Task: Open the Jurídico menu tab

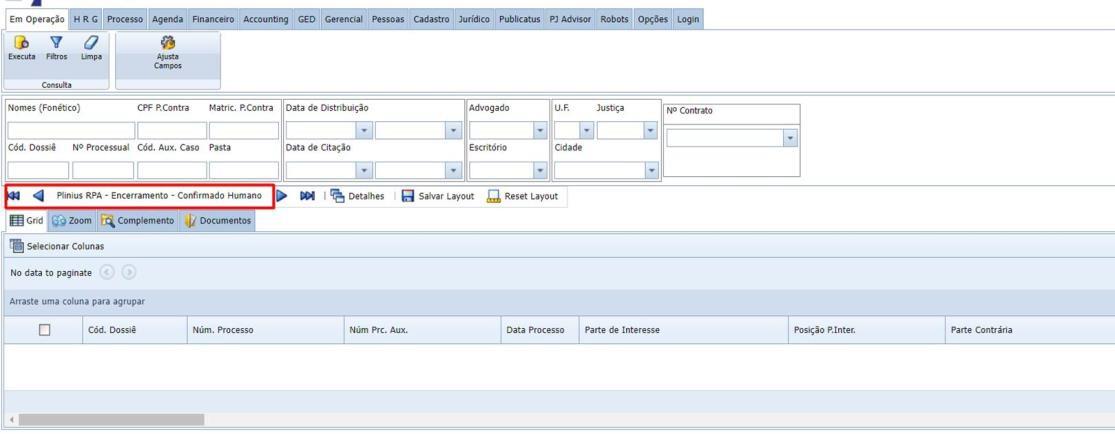Action: point(474,20)
